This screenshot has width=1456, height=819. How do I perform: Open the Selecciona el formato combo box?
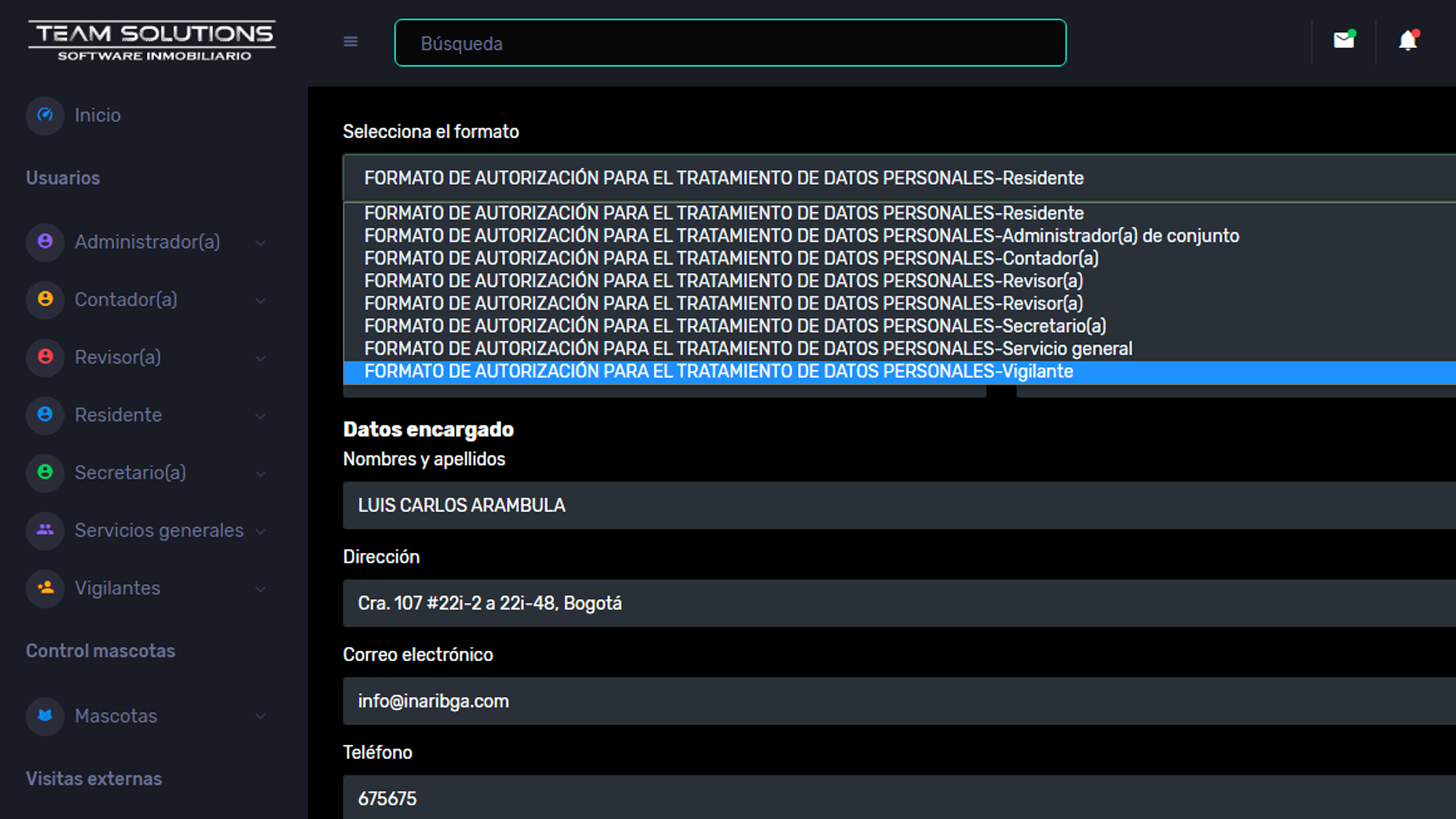(x=899, y=178)
